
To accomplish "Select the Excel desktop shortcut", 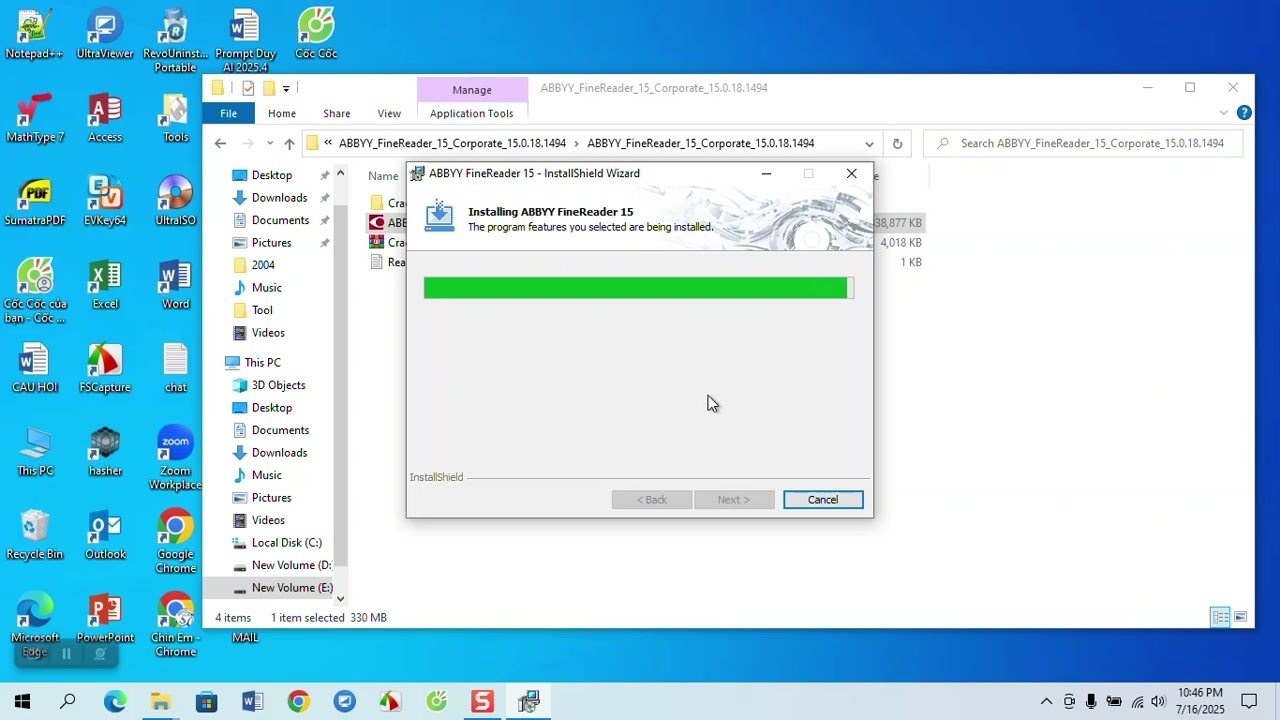I will click(105, 286).
